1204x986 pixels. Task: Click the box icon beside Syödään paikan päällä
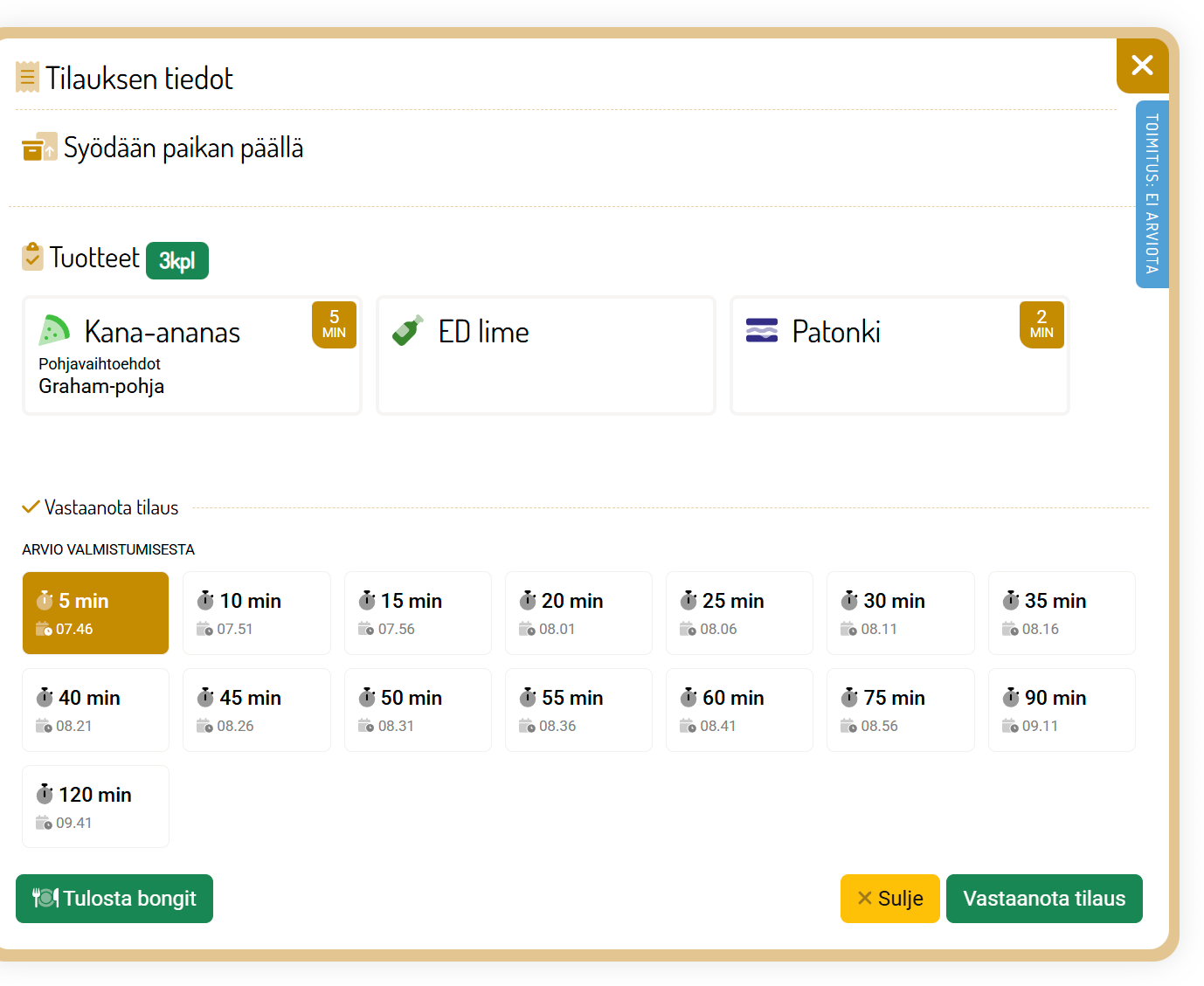coord(39,148)
